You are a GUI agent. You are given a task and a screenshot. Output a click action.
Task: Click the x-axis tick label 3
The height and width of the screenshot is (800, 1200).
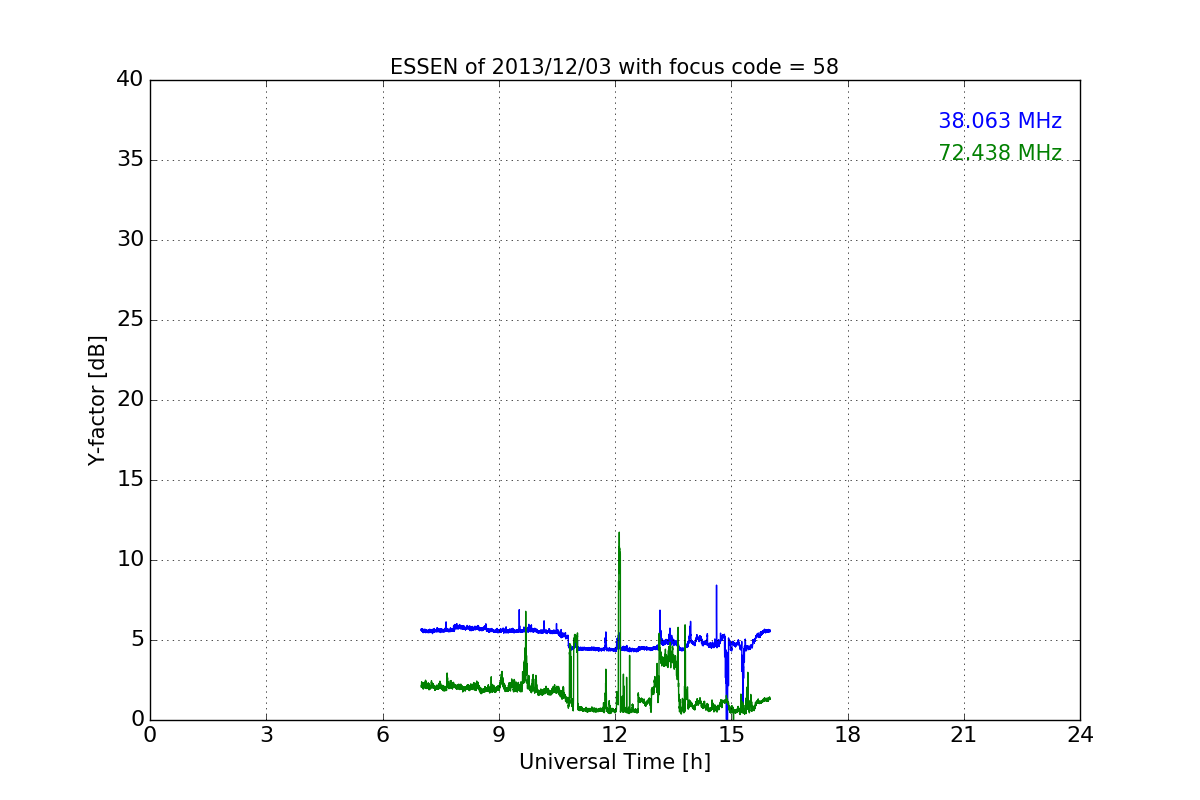pyautogui.click(x=266, y=735)
